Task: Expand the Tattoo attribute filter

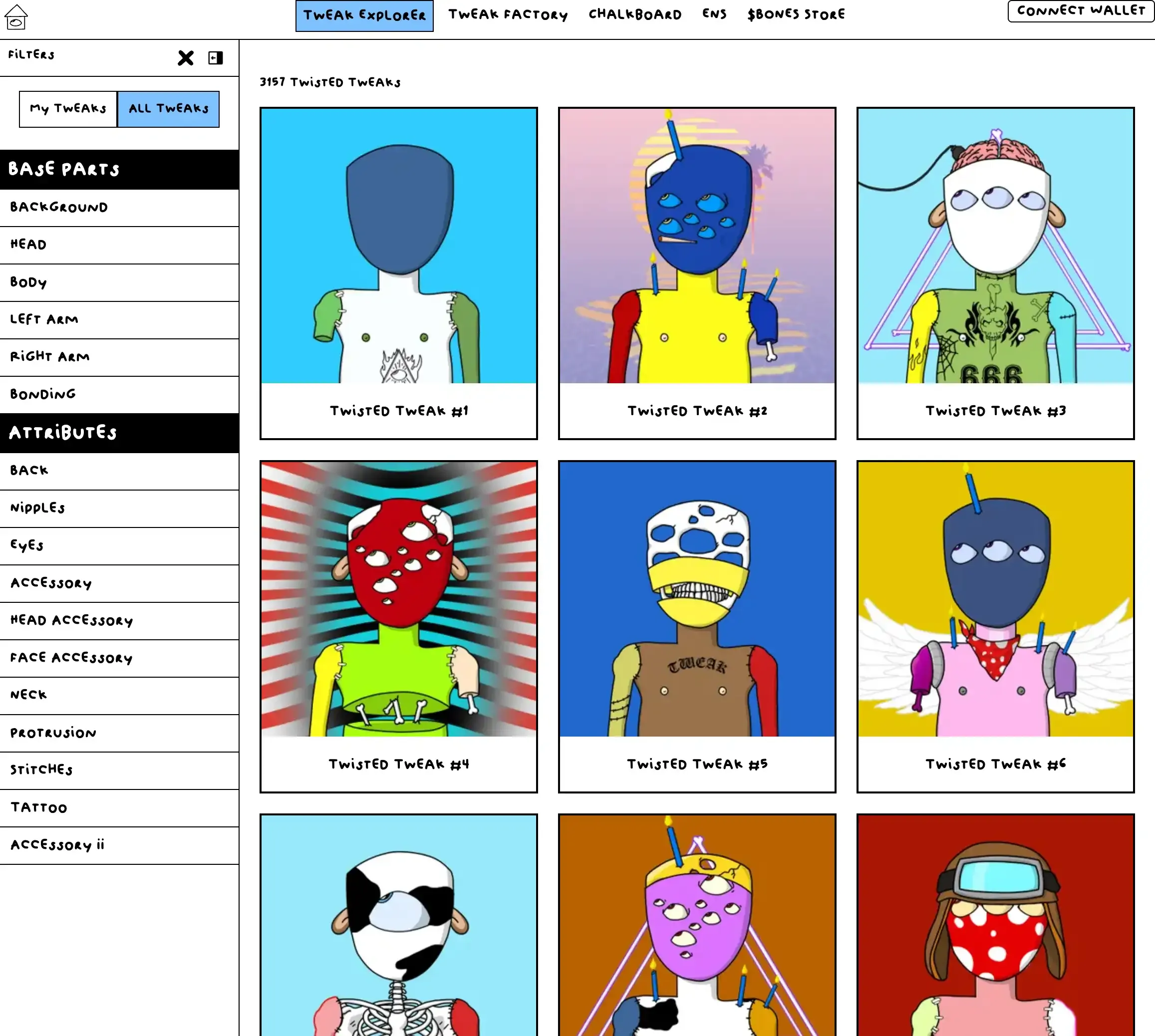Action: [x=119, y=807]
